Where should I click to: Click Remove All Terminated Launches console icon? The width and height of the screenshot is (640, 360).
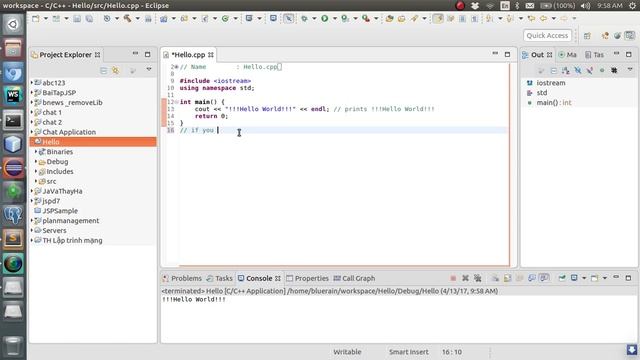pyautogui.click(x=478, y=278)
